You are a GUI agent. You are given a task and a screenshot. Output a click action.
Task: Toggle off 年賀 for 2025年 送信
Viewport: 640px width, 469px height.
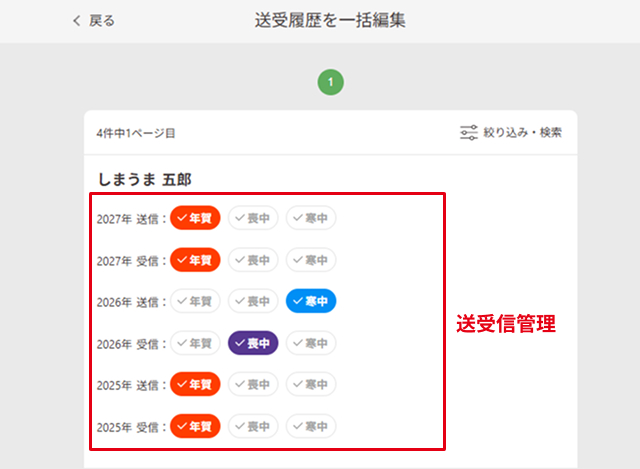click(x=195, y=384)
